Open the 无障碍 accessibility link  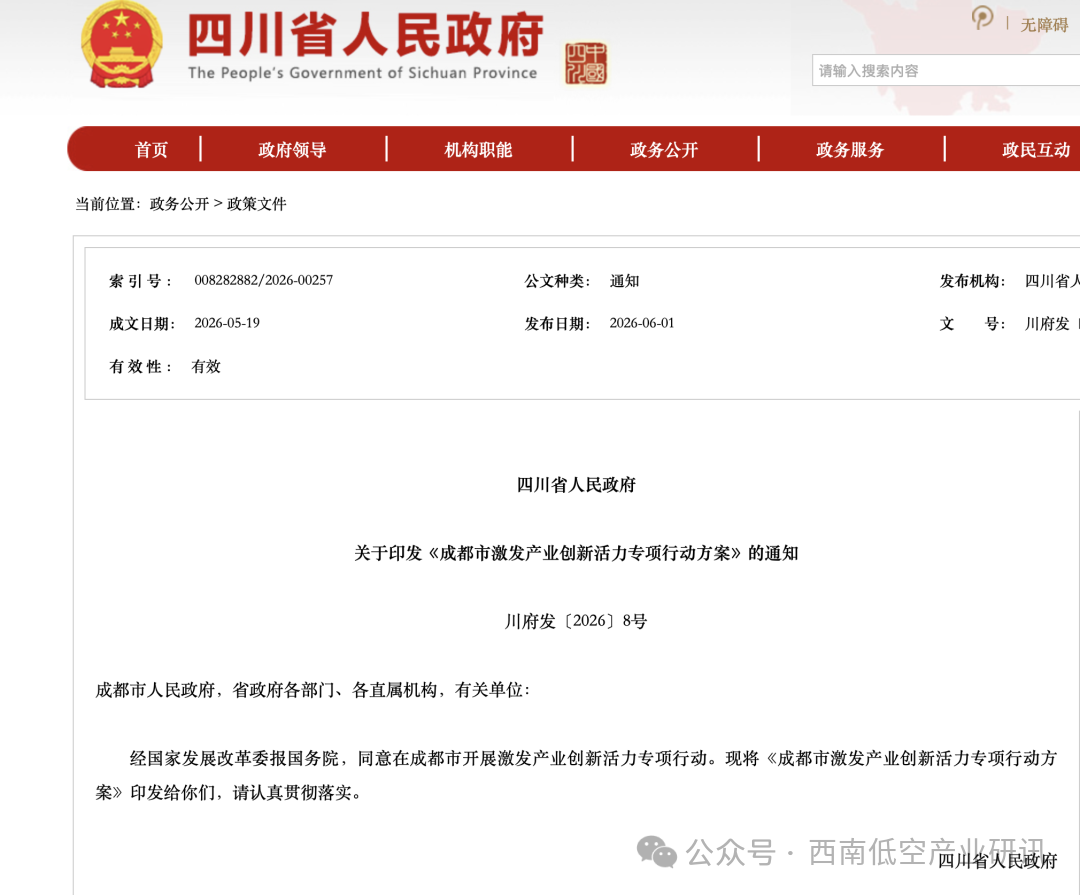click(1044, 25)
